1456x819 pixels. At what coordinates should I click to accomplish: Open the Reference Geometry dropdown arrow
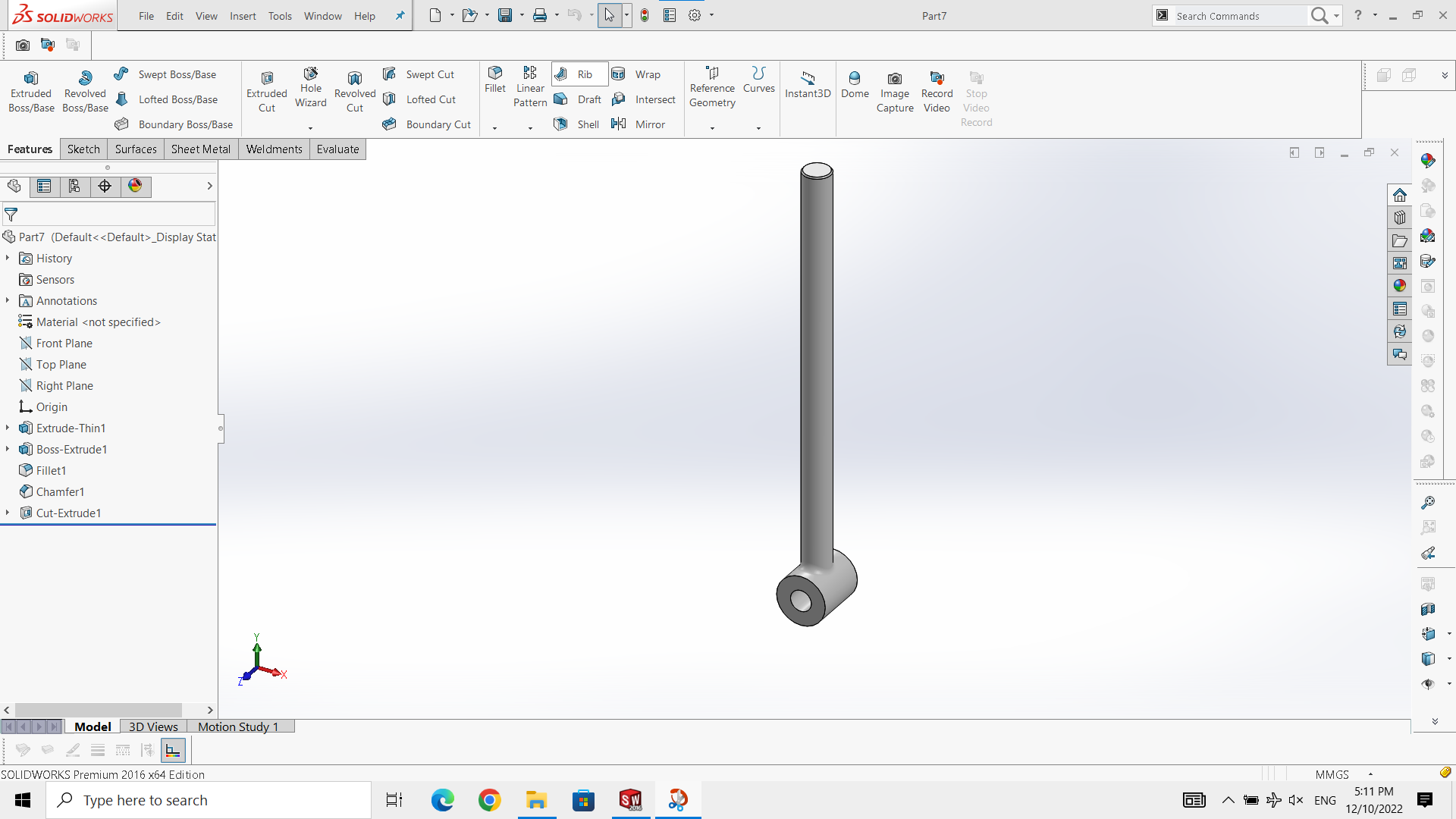tap(712, 128)
